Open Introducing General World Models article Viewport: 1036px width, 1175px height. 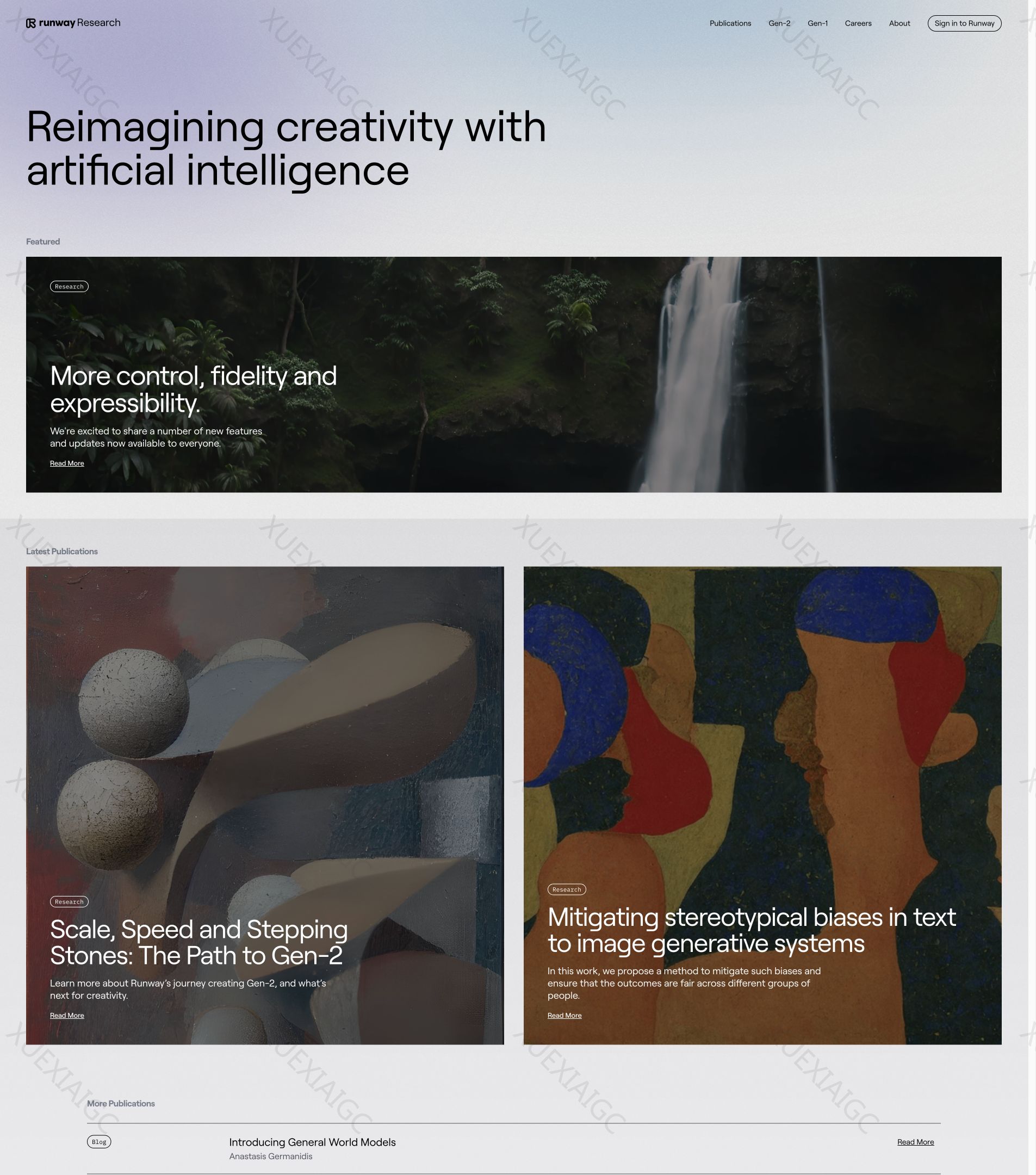pos(312,1142)
